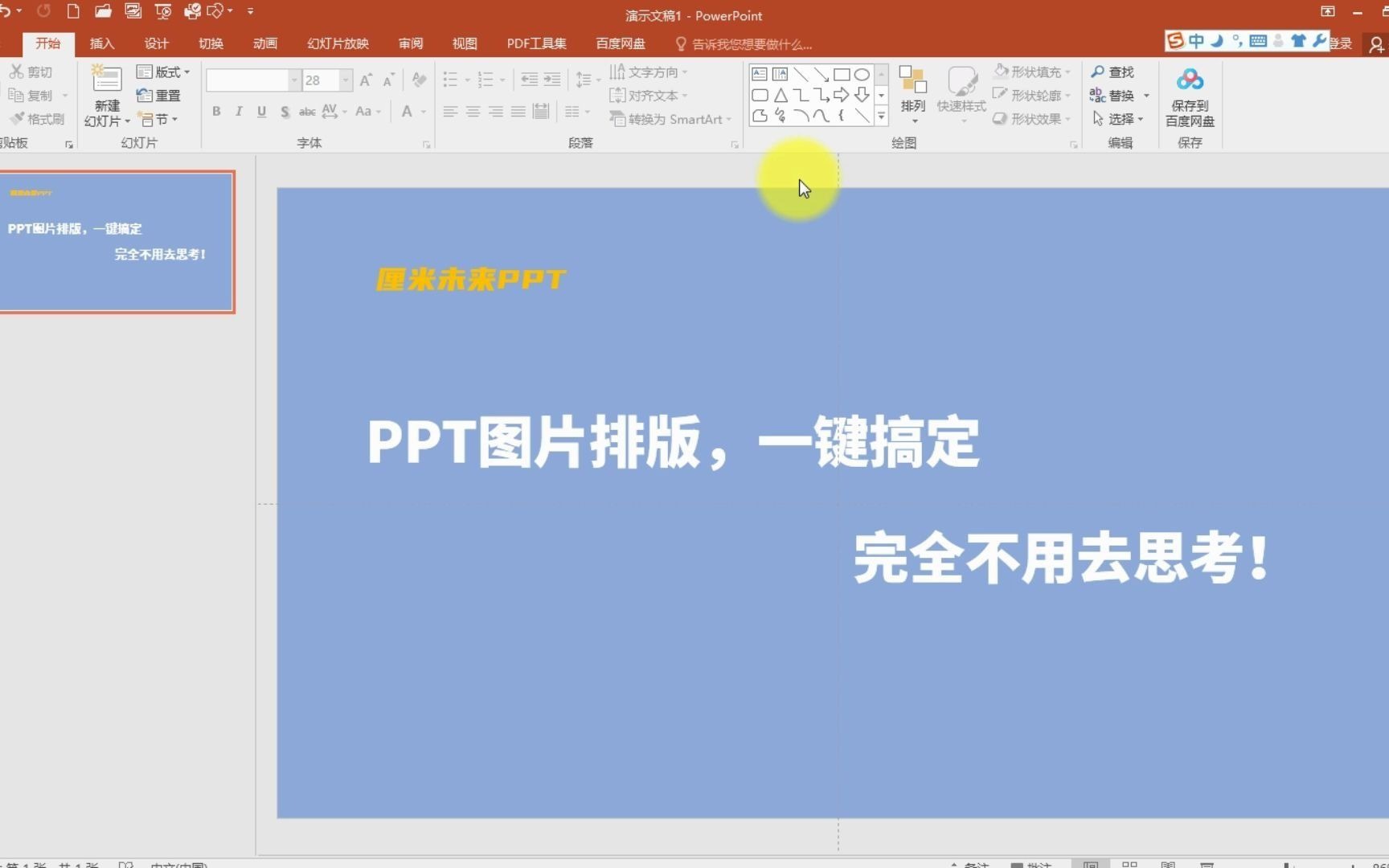
Task: Select slide 1 thumbnail in slide panel
Action: click(x=117, y=241)
